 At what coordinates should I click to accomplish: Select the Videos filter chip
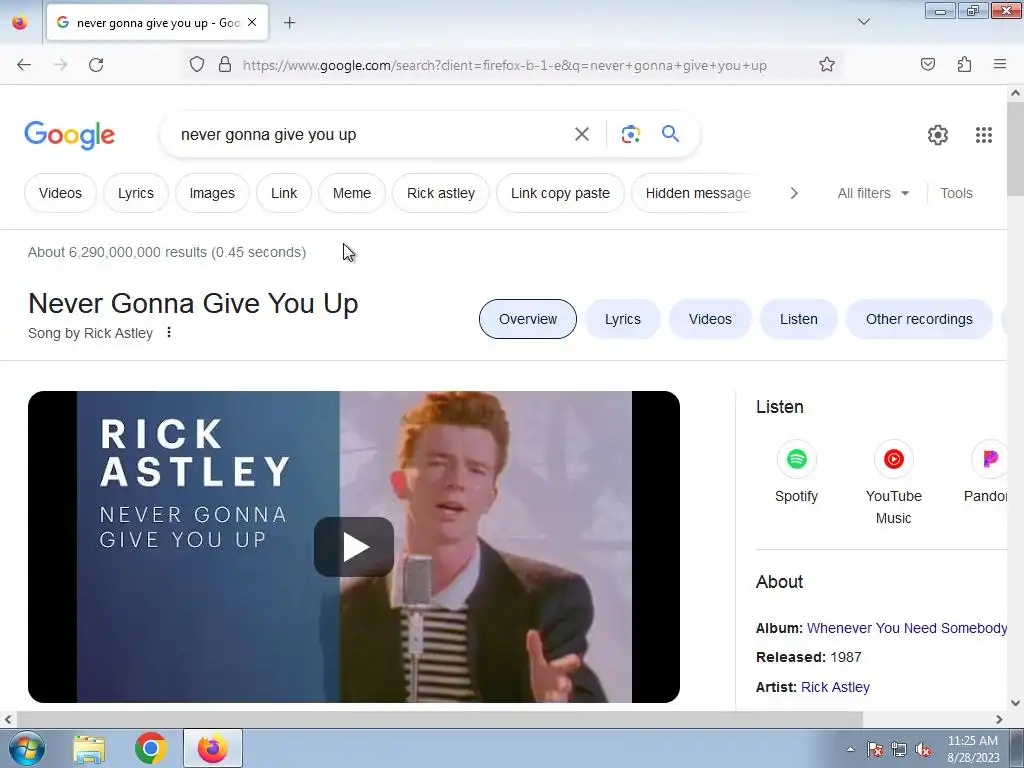point(60,193)
